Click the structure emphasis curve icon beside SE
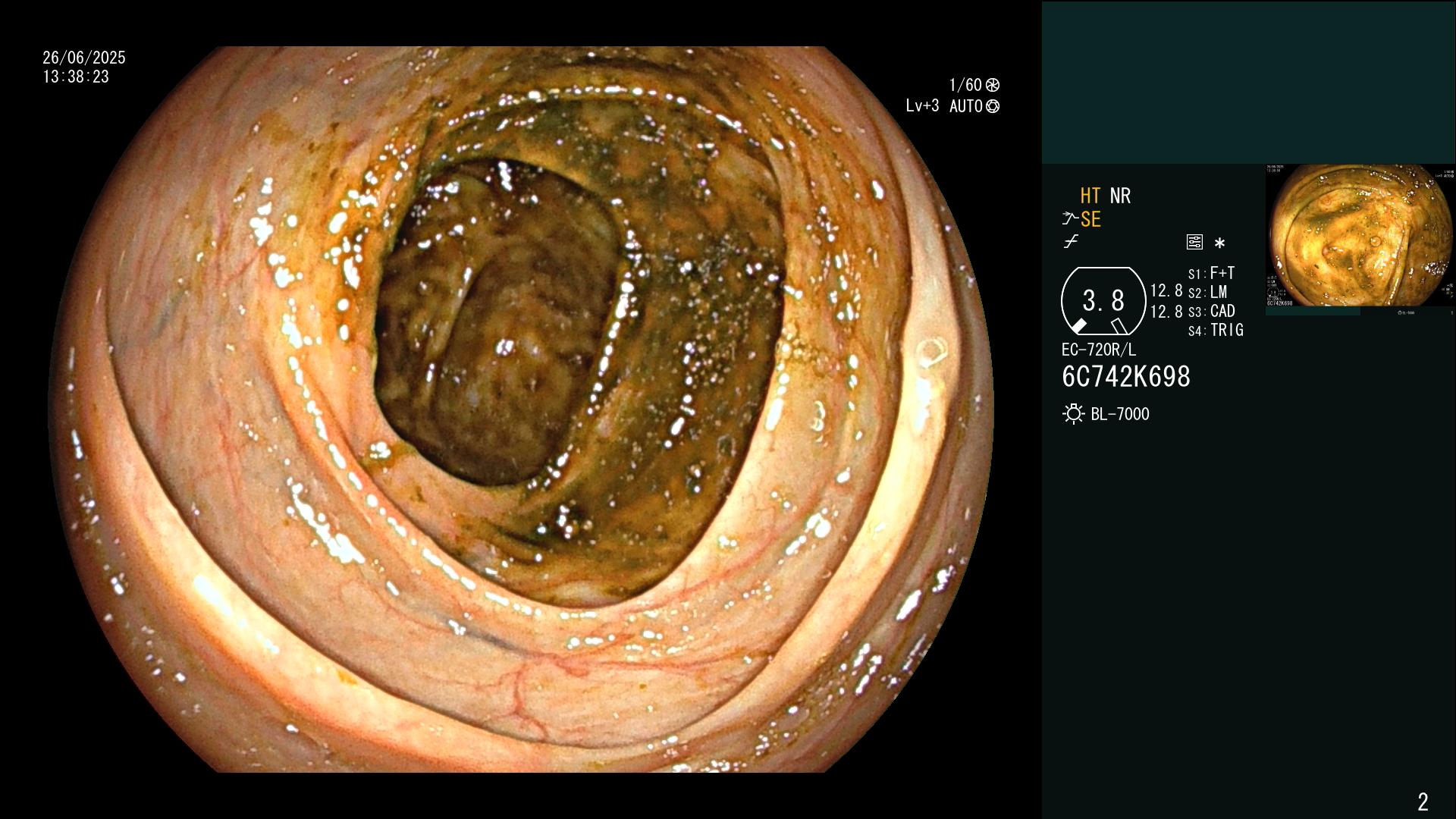 click(x=1070, y=219)
